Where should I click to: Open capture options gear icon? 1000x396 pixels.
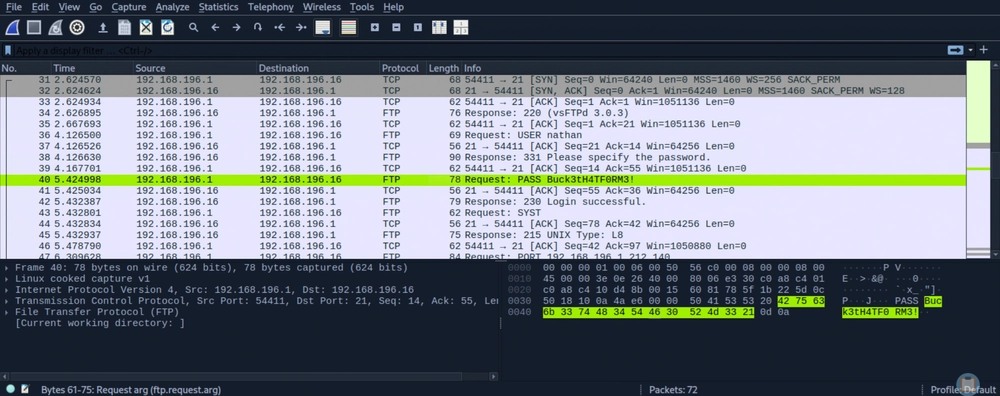pos(77,27)
